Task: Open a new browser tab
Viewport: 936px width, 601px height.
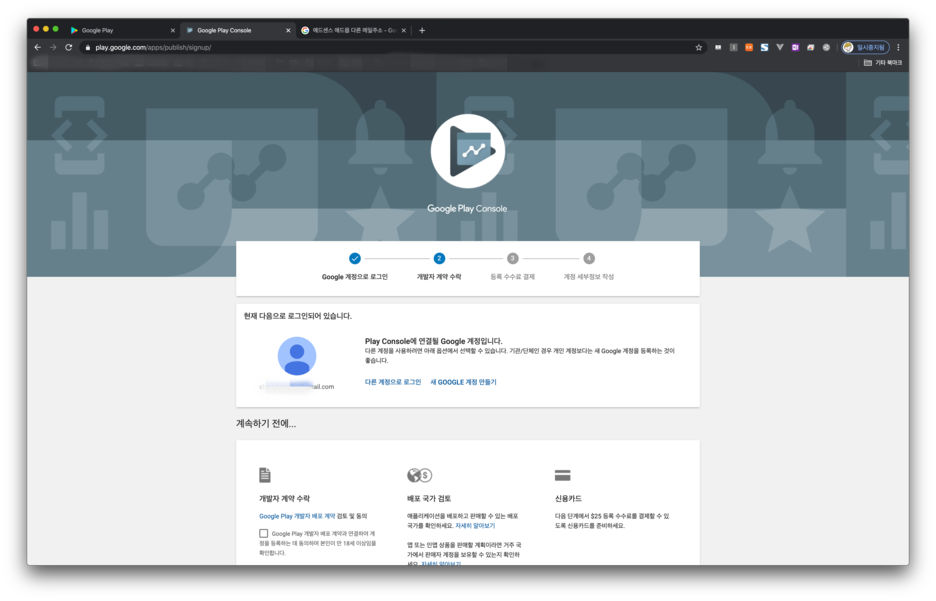Action: (x=422, y=30)
